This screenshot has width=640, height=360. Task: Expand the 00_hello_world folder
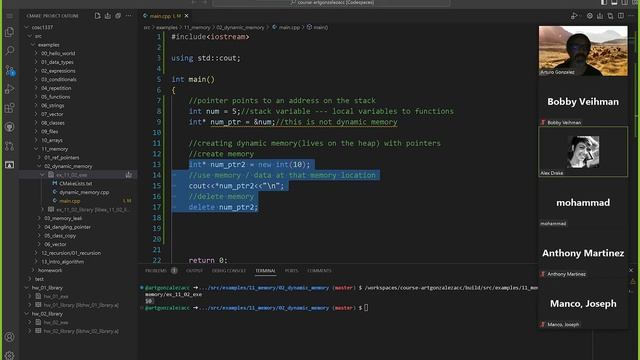(36, 53)
